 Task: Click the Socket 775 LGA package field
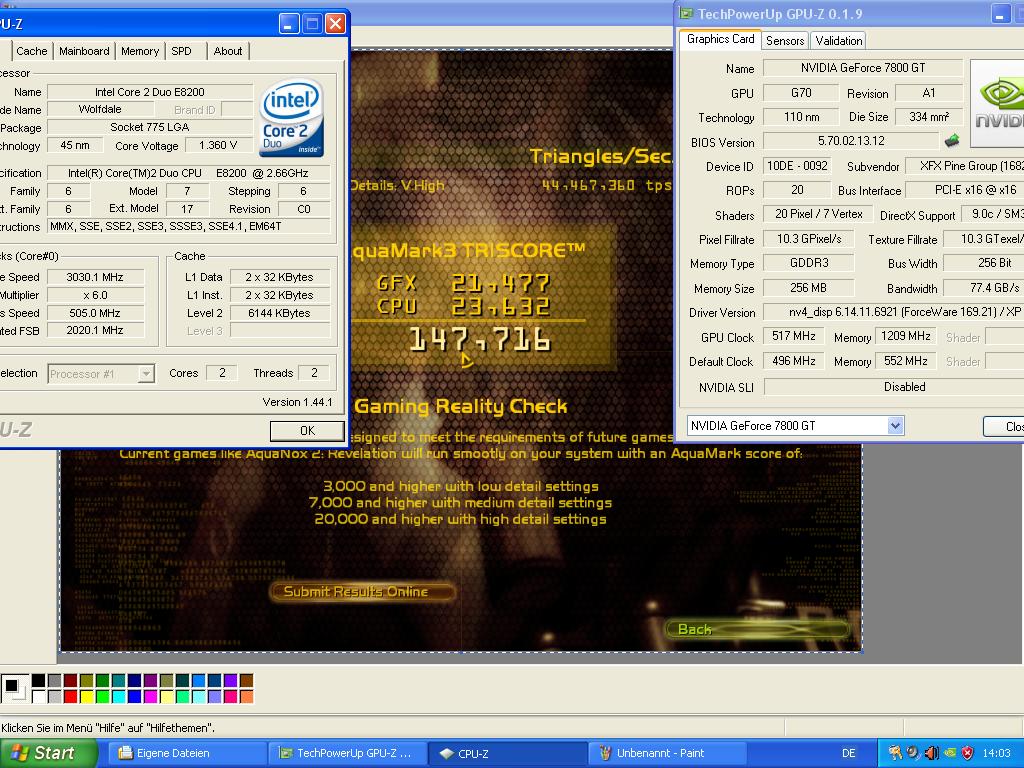(x=150, y=127)
